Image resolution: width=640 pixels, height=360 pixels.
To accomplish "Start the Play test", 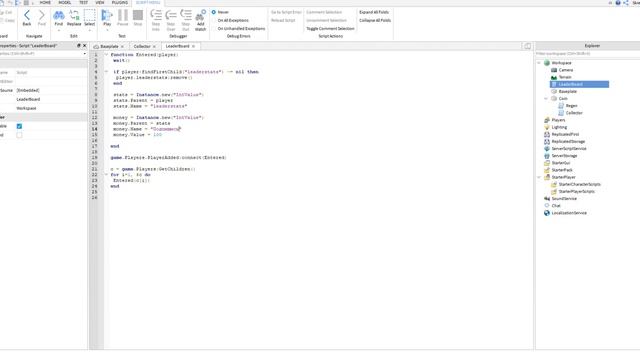I will [107, 17].
